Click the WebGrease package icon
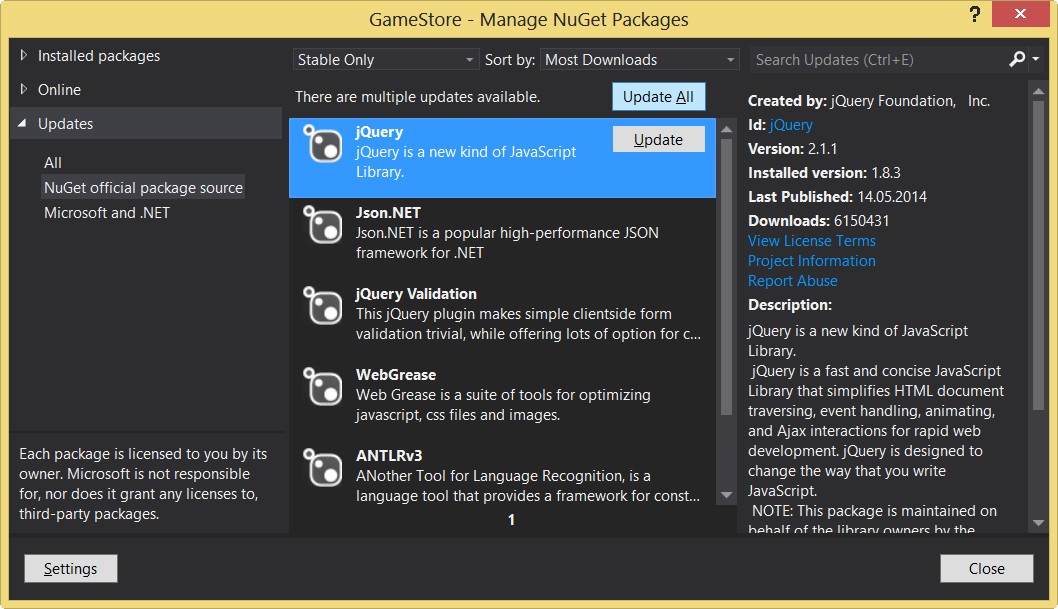The width and height of the screenshot is (1058, 609). click(x=323, y=386)
